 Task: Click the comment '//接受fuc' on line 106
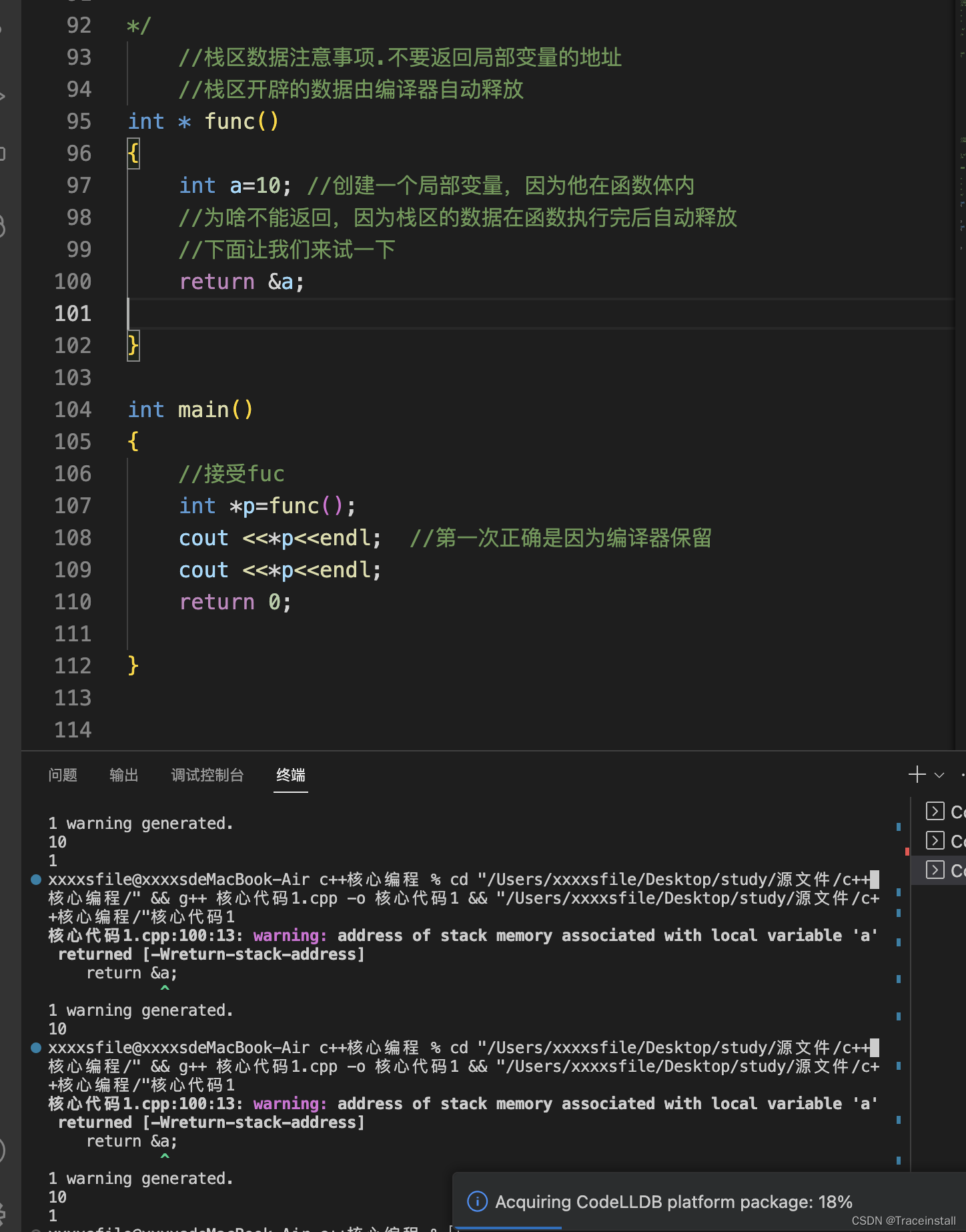click(x=231, y=474)
